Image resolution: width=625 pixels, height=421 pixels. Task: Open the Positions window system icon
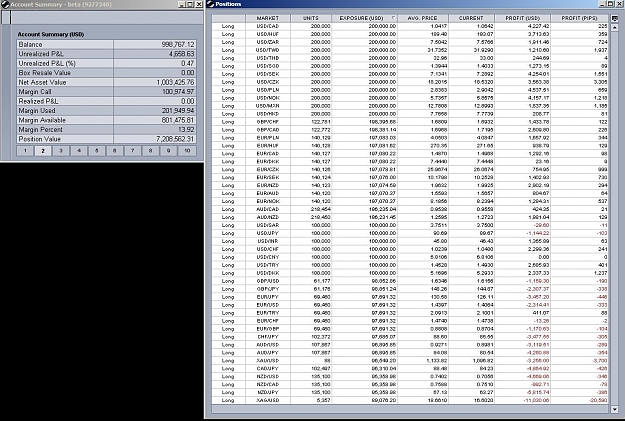210,4
